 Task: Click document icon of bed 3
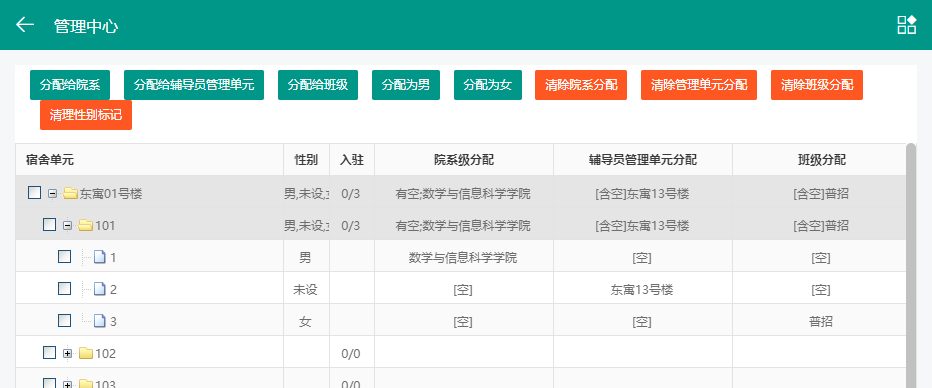point(100,321)
